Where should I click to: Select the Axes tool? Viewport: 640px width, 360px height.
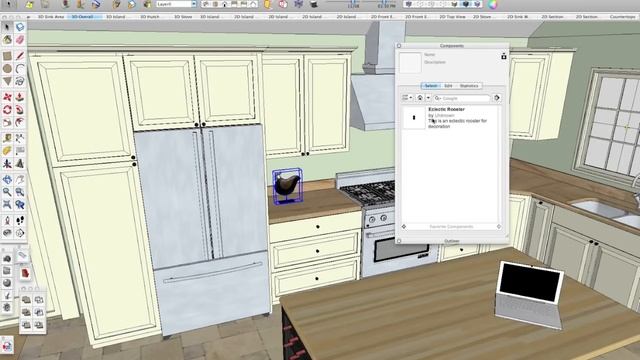(x=7, y=164)
